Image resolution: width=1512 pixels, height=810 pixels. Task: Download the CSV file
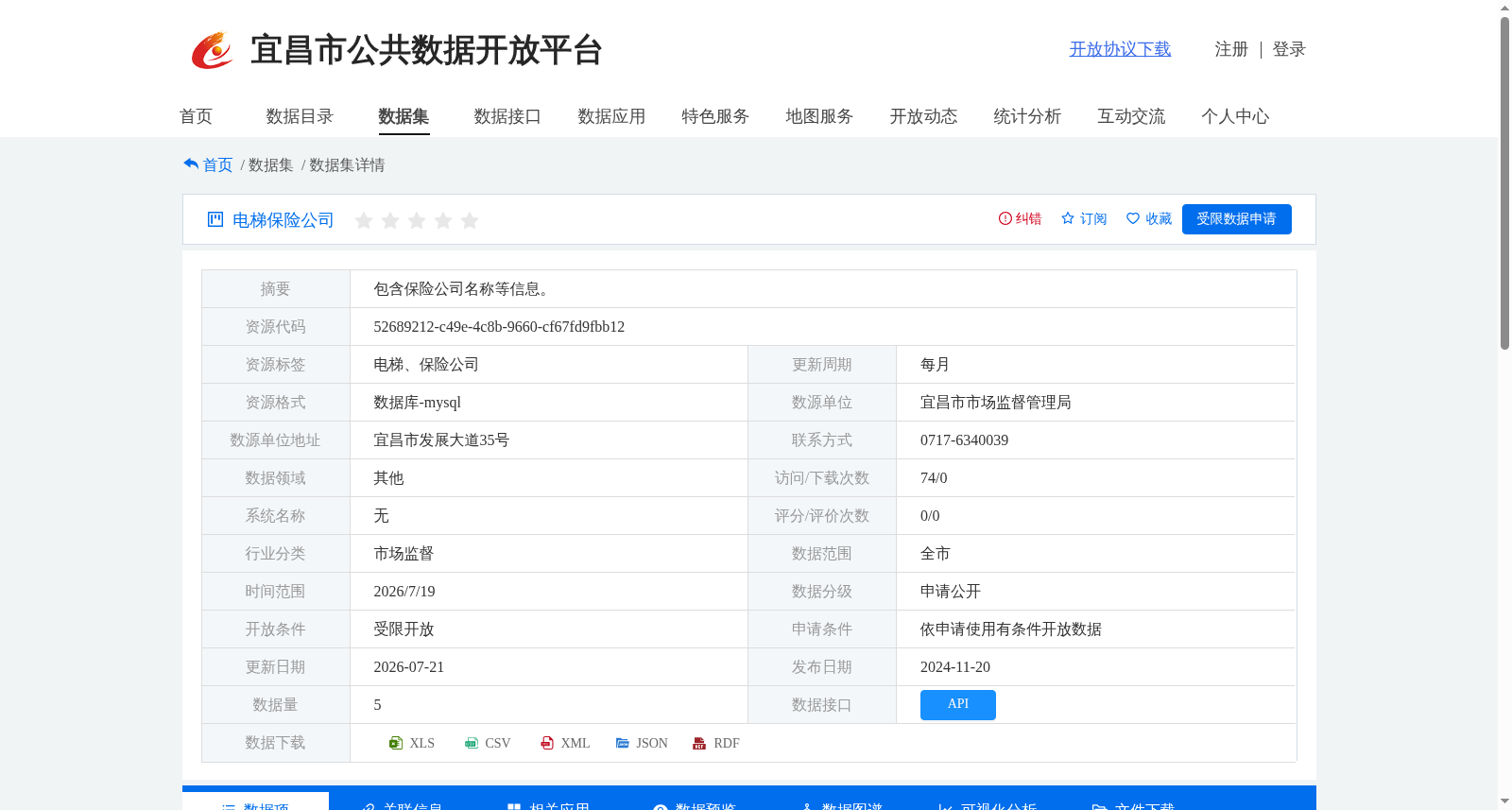(x=488, y=743)
